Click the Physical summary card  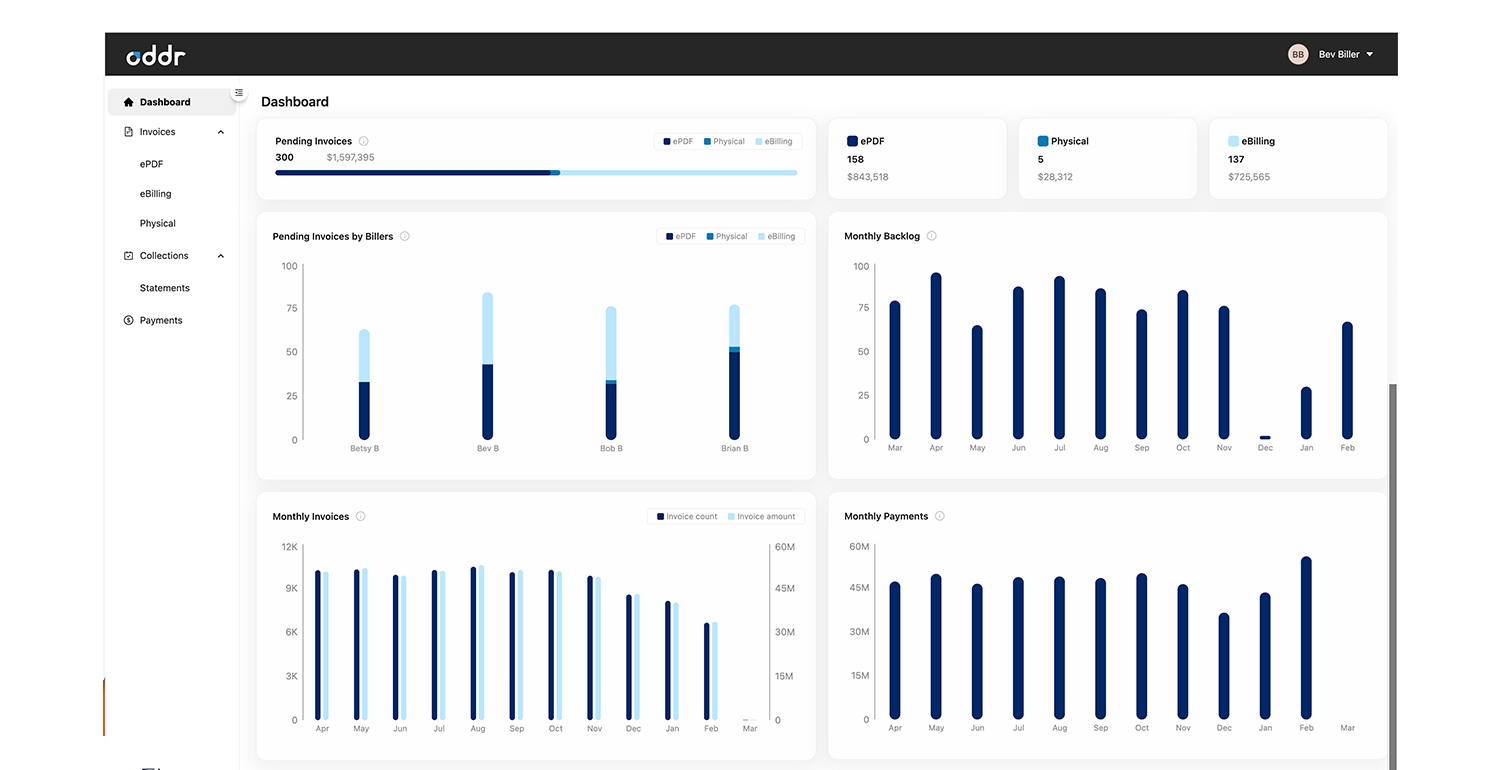point(1107,159)
